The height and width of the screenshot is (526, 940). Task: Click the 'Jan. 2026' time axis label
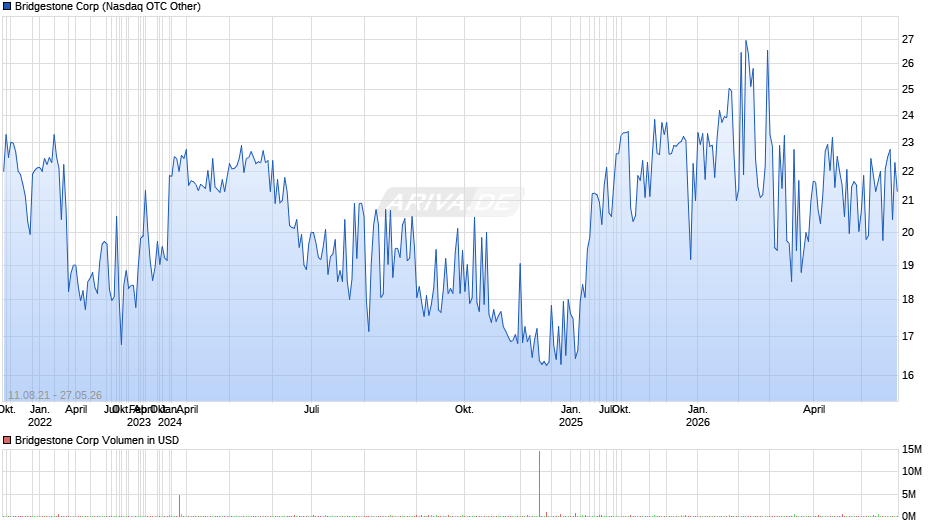(x=697, y=416)
